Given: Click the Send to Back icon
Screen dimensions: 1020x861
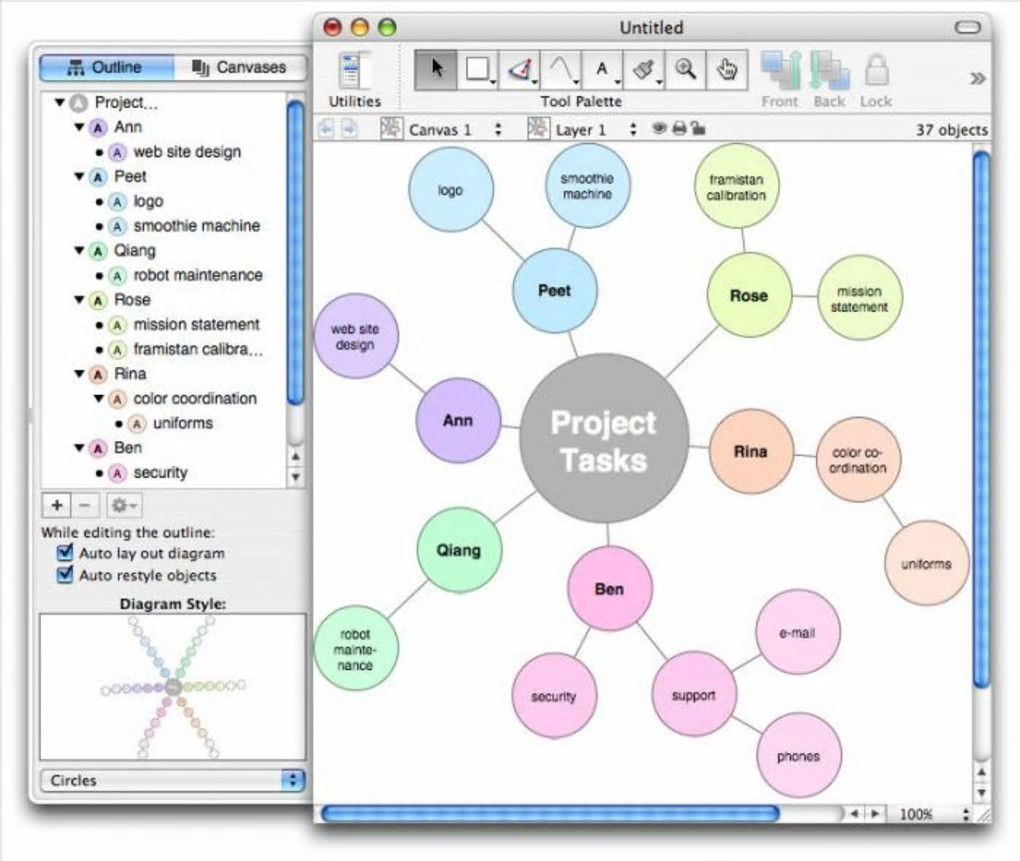Looking at the screenshot, I should [829, 70].
